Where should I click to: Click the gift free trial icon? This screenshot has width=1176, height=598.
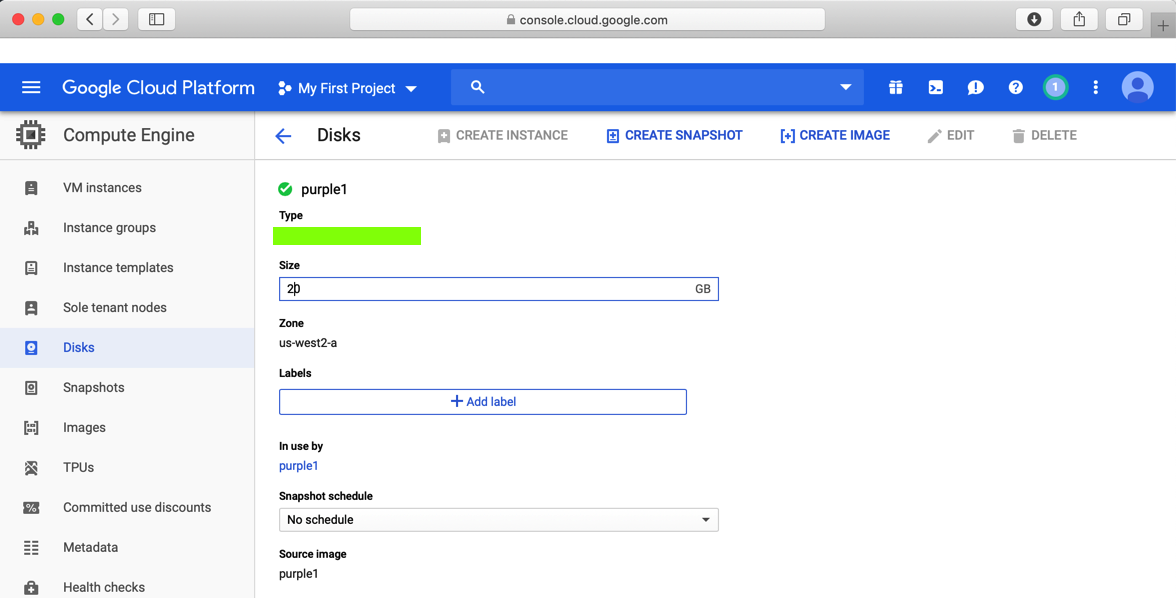coord(895,88)
